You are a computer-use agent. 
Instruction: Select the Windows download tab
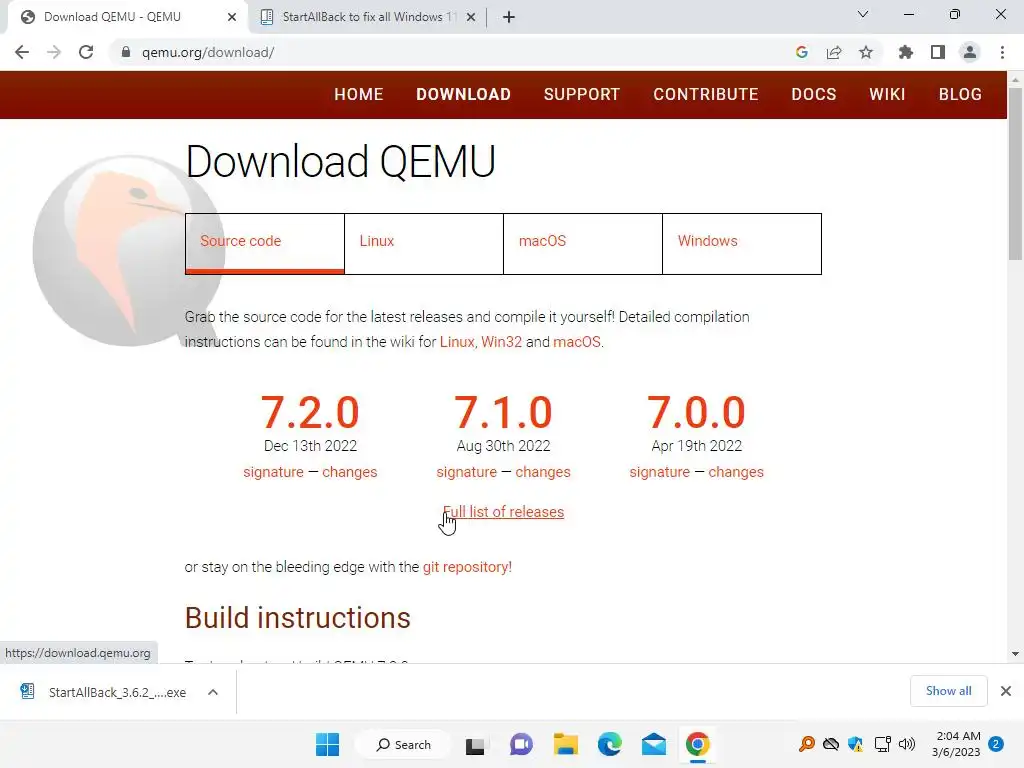tap(742, 244)
